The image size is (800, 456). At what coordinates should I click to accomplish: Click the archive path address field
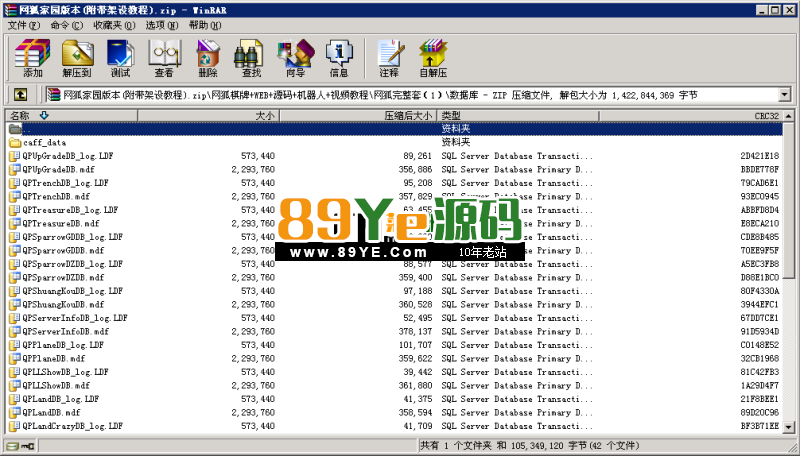(x=412, y=94)
